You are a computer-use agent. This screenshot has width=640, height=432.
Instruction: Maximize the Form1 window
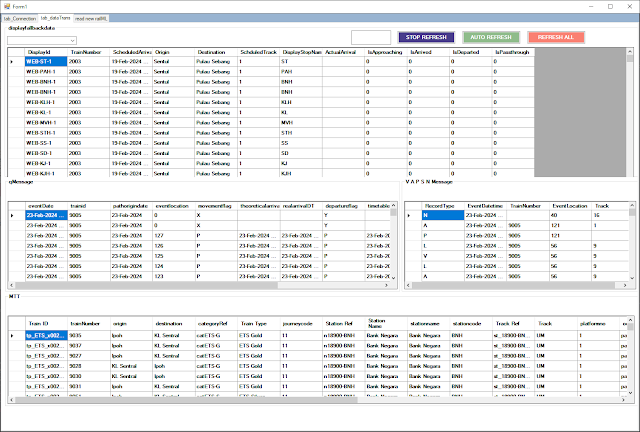tap(611, 7)
